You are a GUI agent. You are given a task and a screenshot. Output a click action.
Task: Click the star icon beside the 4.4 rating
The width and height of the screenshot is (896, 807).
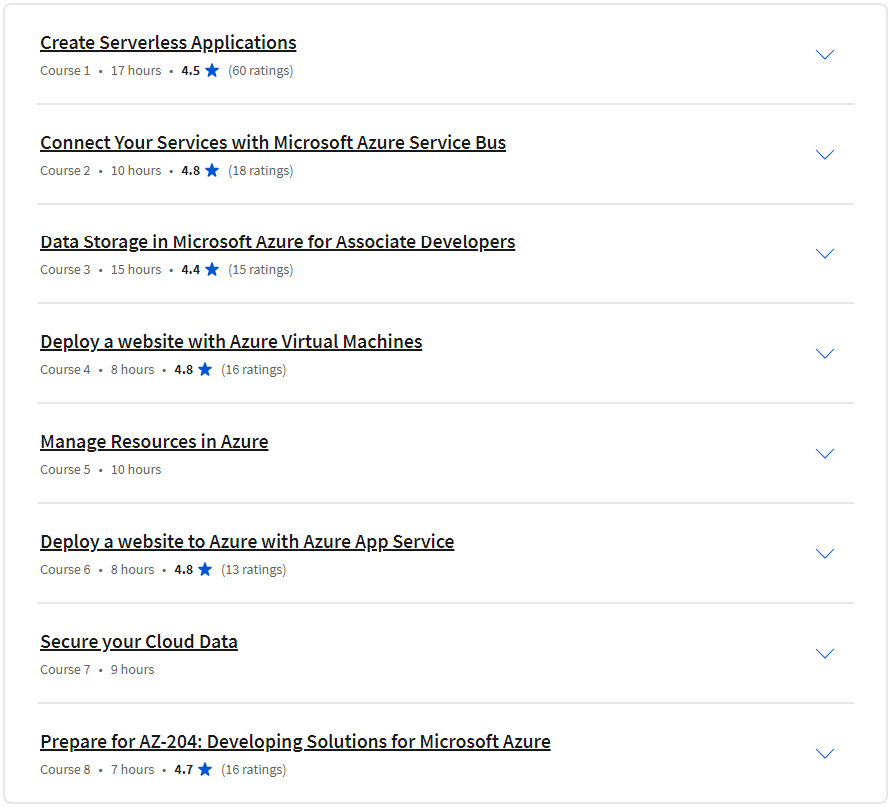(x=212, y=269)
